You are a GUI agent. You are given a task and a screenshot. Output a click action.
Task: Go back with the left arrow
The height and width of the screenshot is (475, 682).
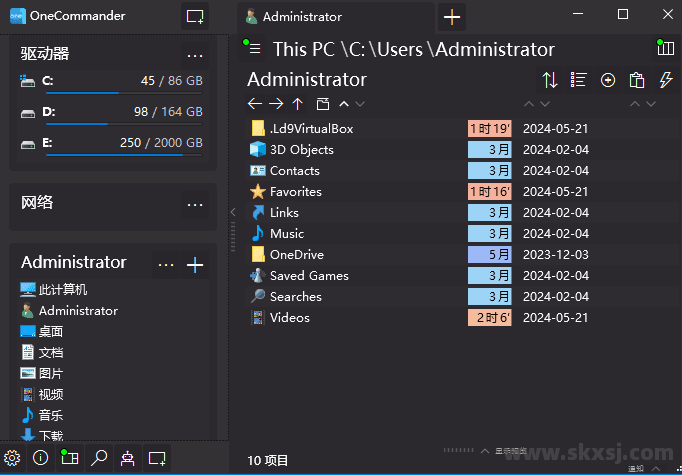tap(255, 104)
